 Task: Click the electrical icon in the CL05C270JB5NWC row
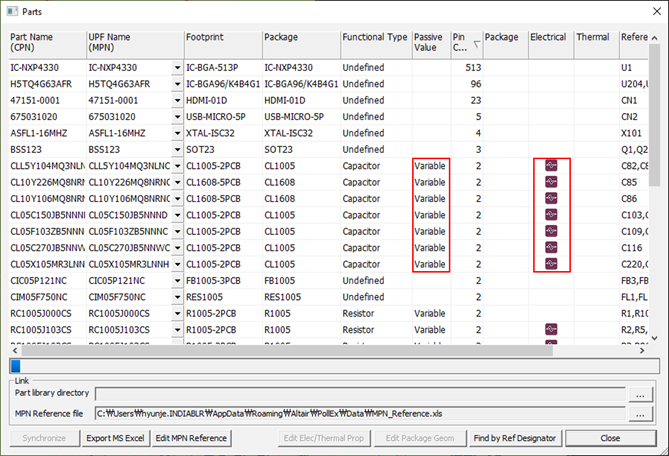[x=550, y=247]
